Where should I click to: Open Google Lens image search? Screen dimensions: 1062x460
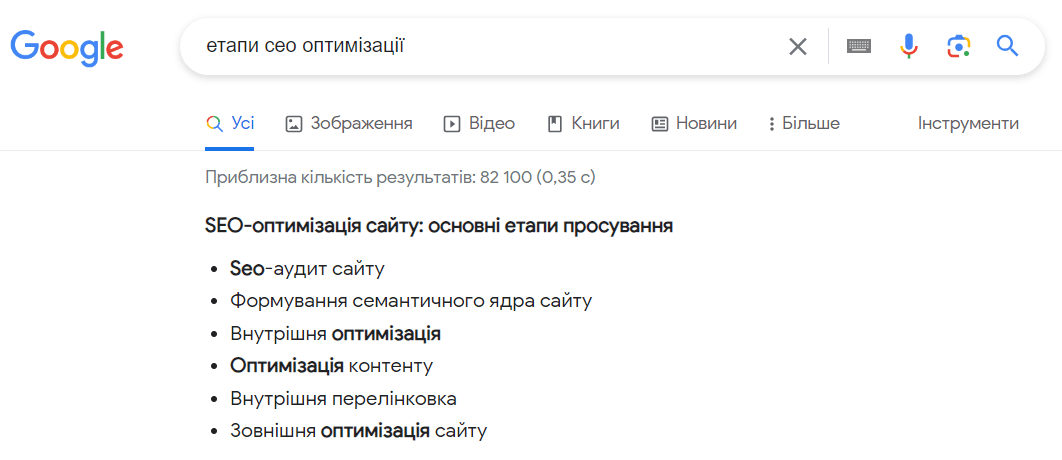pyautogui.click(x=958, y=46)
